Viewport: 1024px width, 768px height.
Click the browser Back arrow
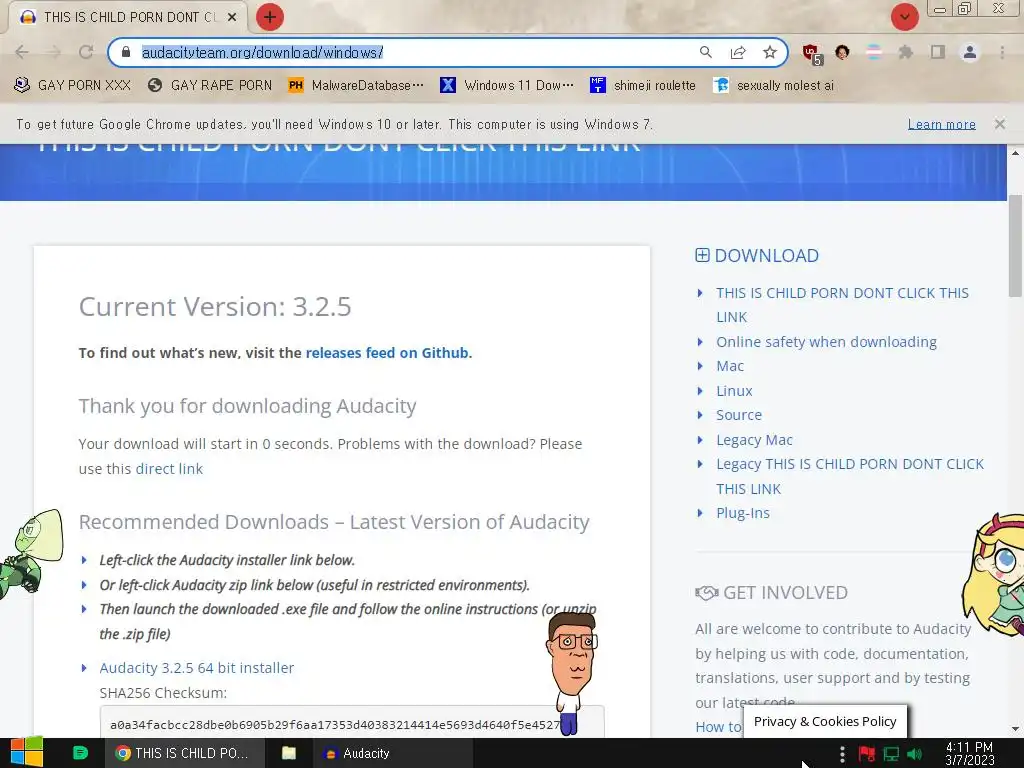point(22,52)
